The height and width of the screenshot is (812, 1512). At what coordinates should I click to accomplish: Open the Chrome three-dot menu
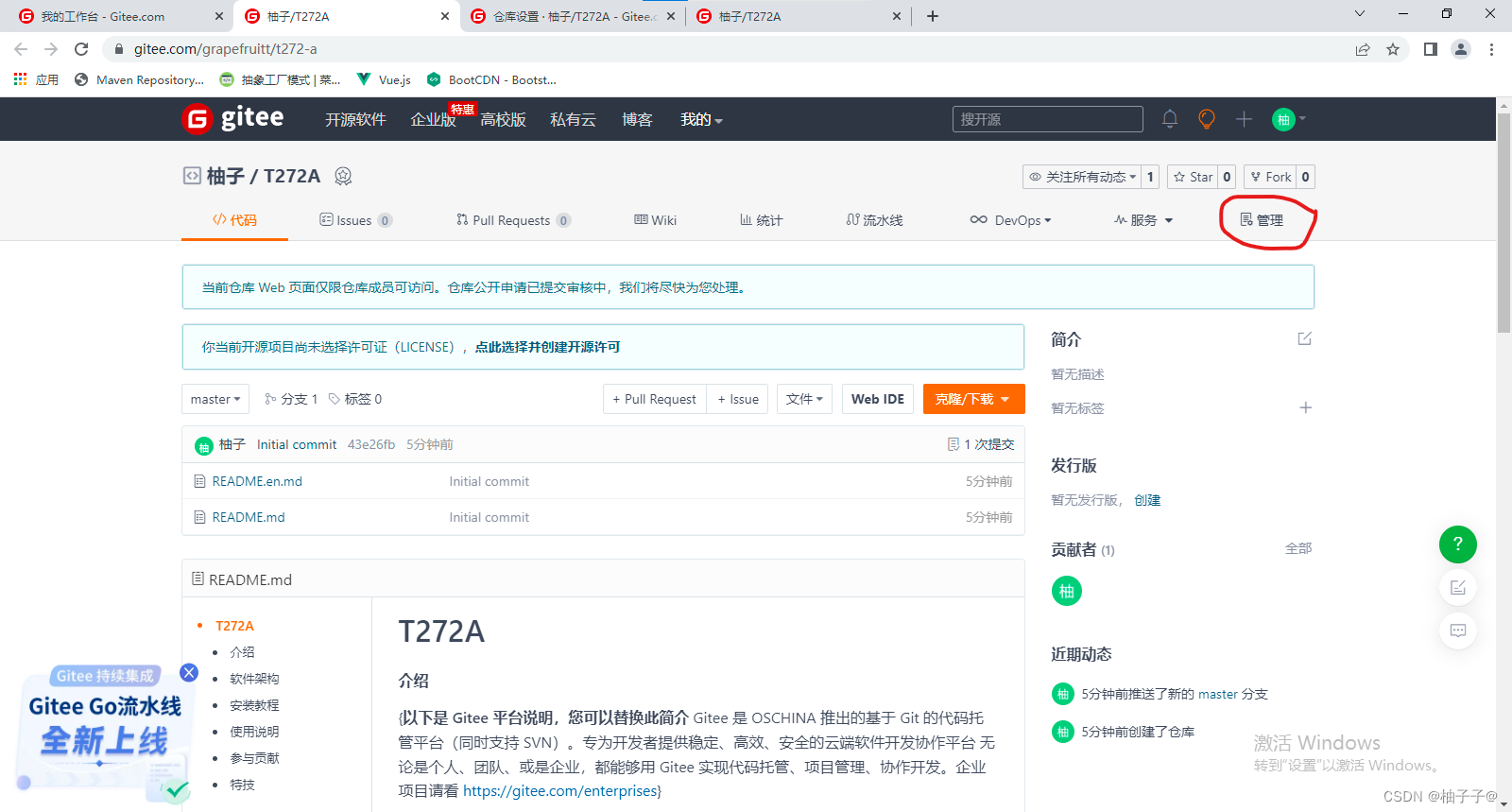(x=1491, y=49)
